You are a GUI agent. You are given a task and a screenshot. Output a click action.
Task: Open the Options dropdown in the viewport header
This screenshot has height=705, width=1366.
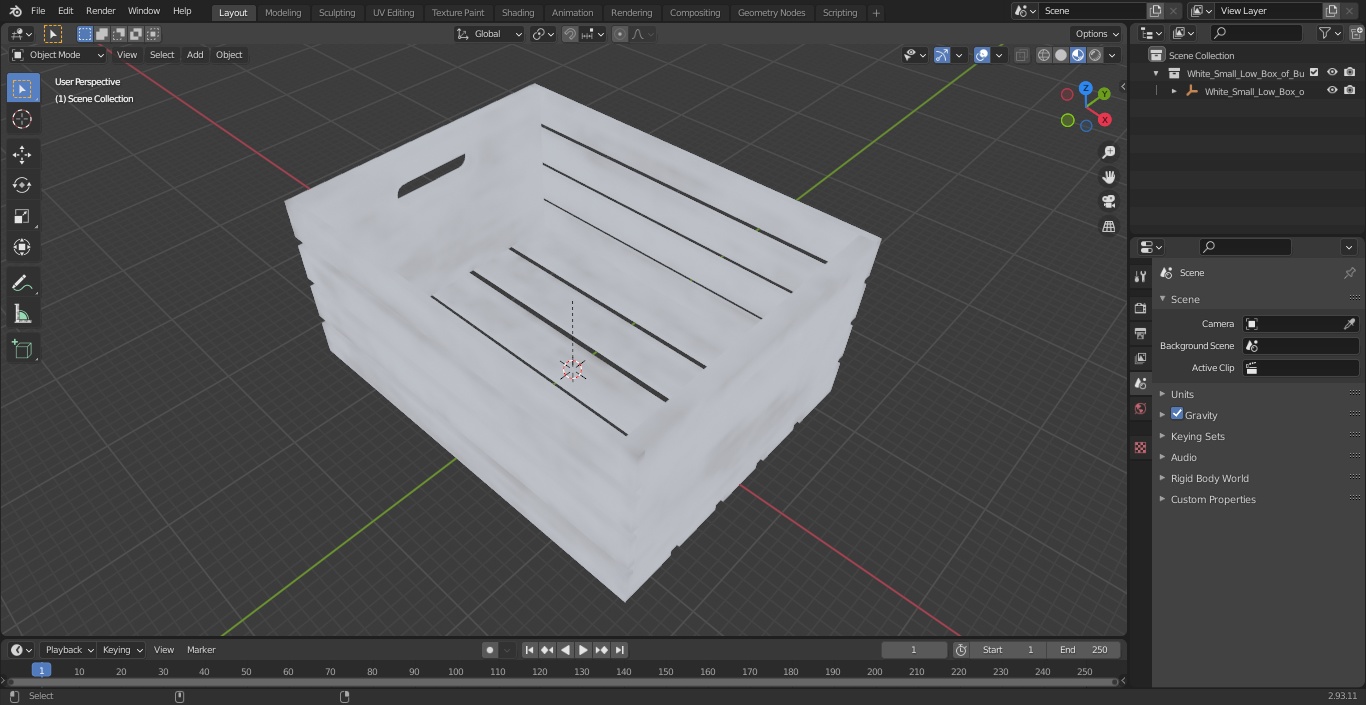pyautogui.click(x=1097, y=34)
